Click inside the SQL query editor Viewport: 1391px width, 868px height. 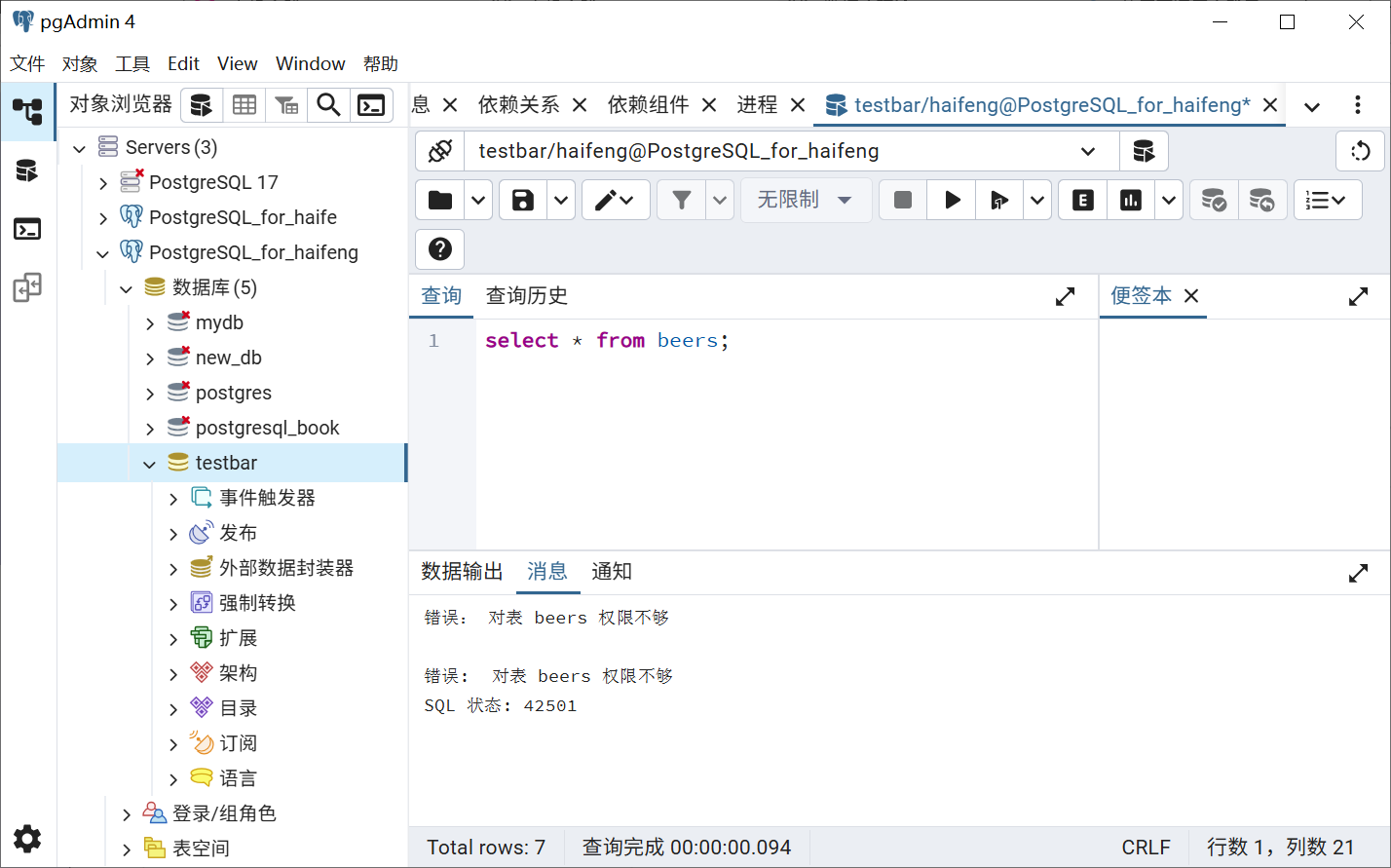click(779, 438)
